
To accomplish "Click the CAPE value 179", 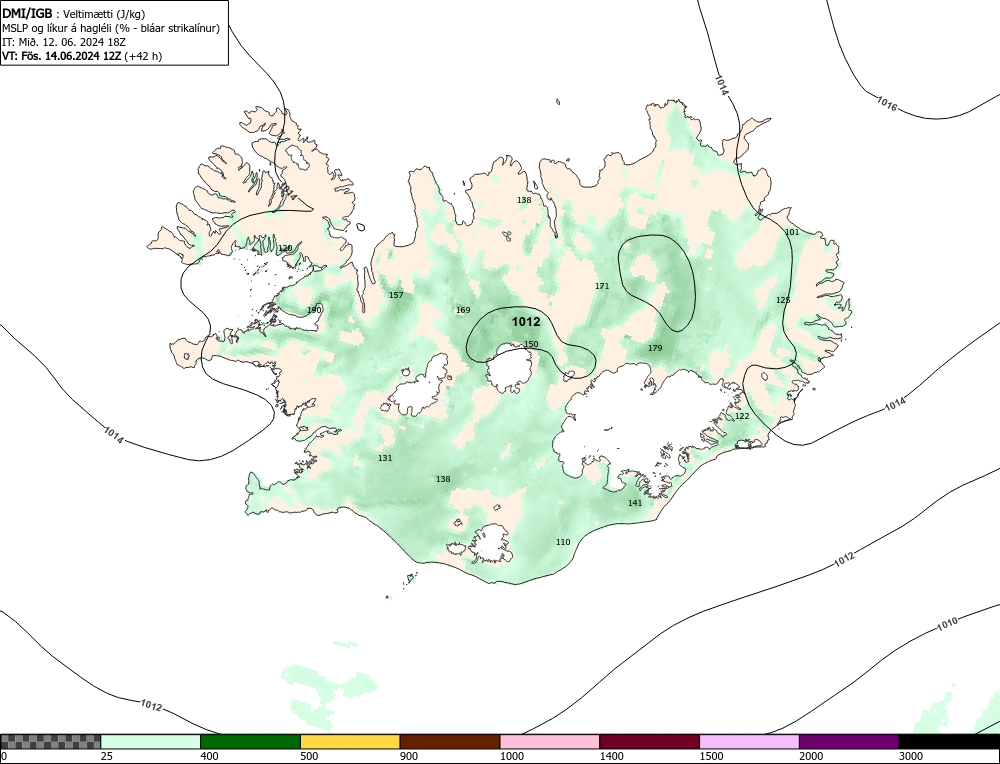I will tap(655, 348).
